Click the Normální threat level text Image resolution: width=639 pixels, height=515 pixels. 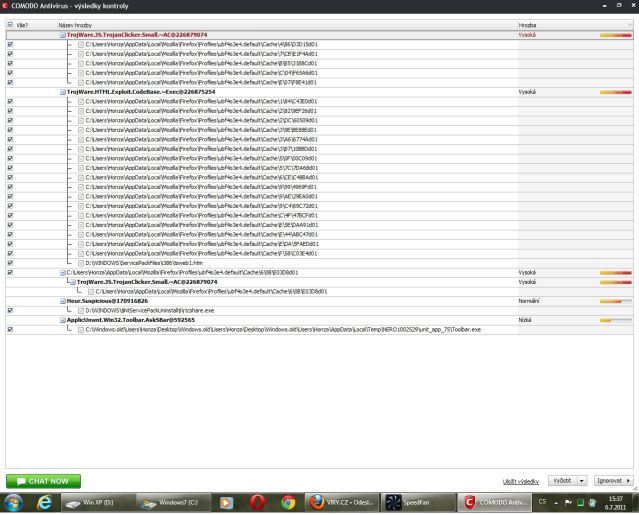point(529,301)
